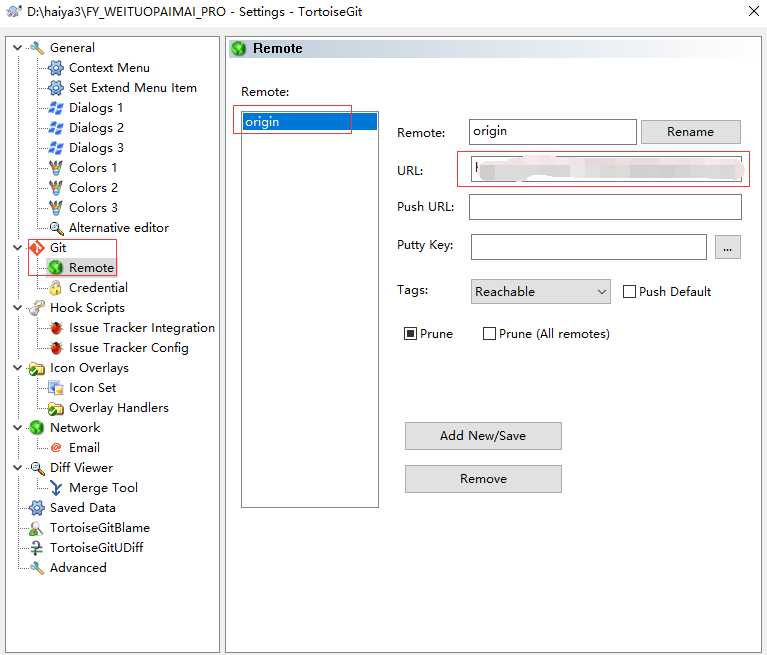Click the Set Extend Menu Item icon
The height and width of the screenshot is (655, 767).
56,88
